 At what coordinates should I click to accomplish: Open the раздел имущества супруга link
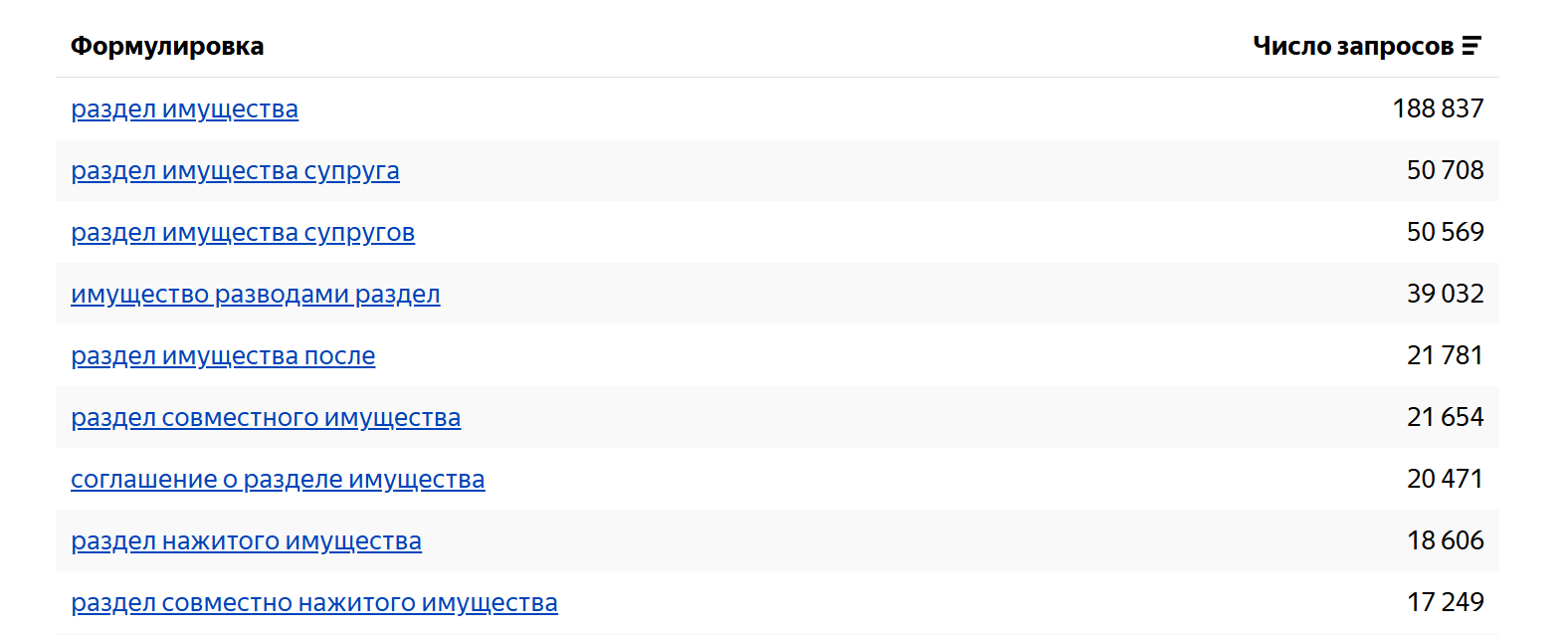(x=235, y=170)
